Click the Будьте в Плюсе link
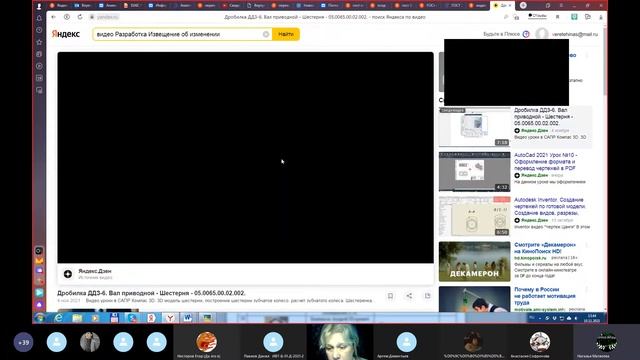Image resolution: width=640 pixels, height=360 pixels. pos(501,34)
